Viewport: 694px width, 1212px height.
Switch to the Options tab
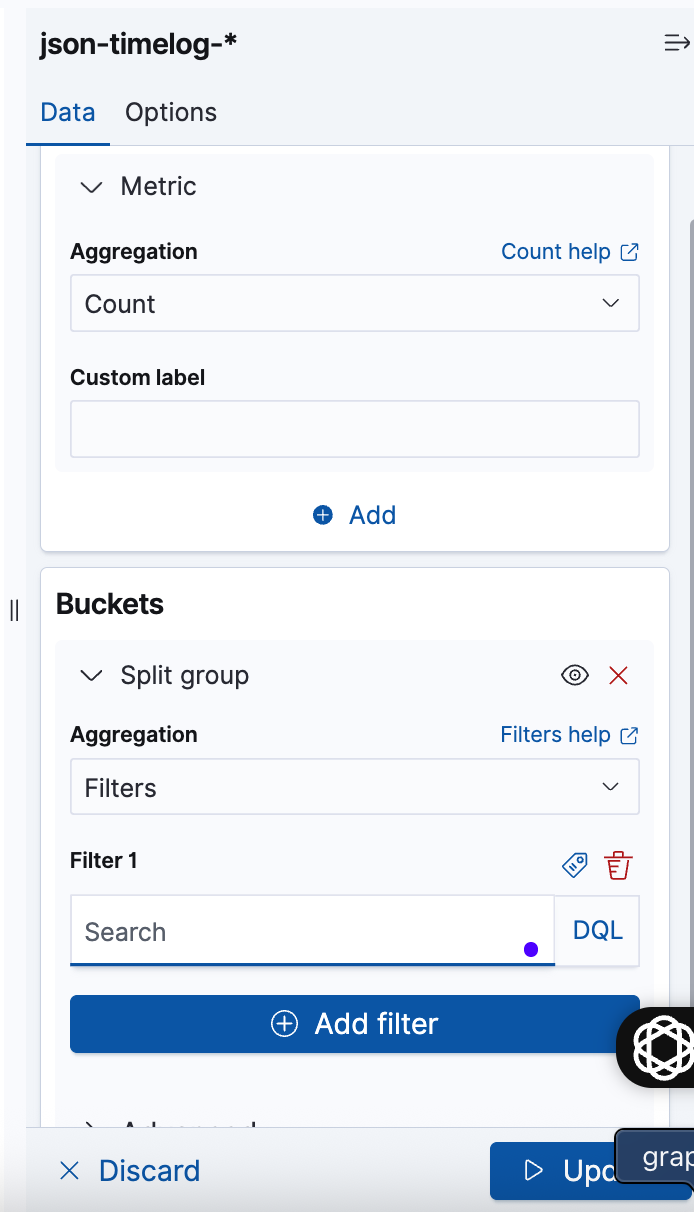pos(171,112)
